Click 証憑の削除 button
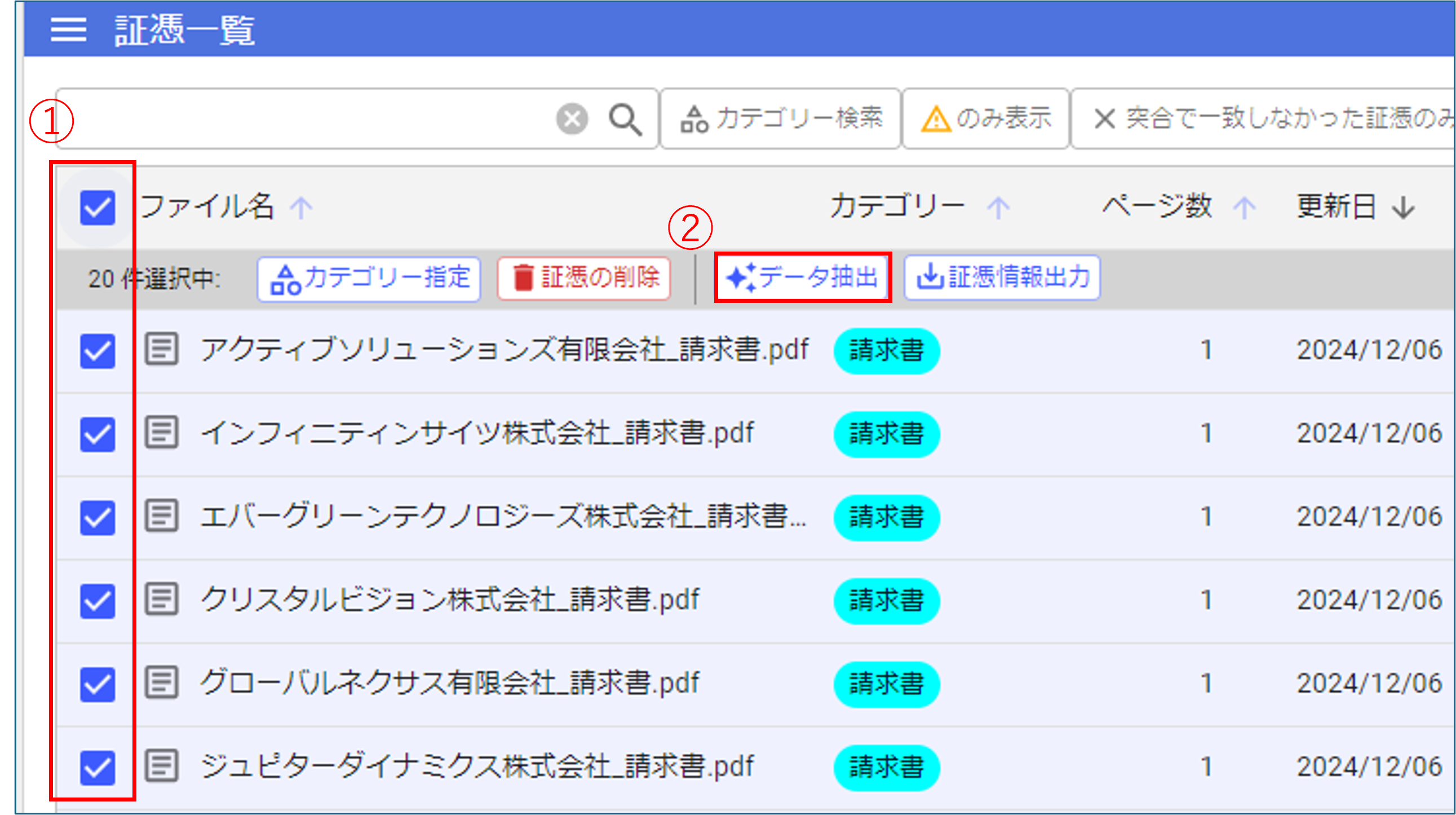Image resolution: width=1456 pixels, height=815 pixels. (584, 278)
